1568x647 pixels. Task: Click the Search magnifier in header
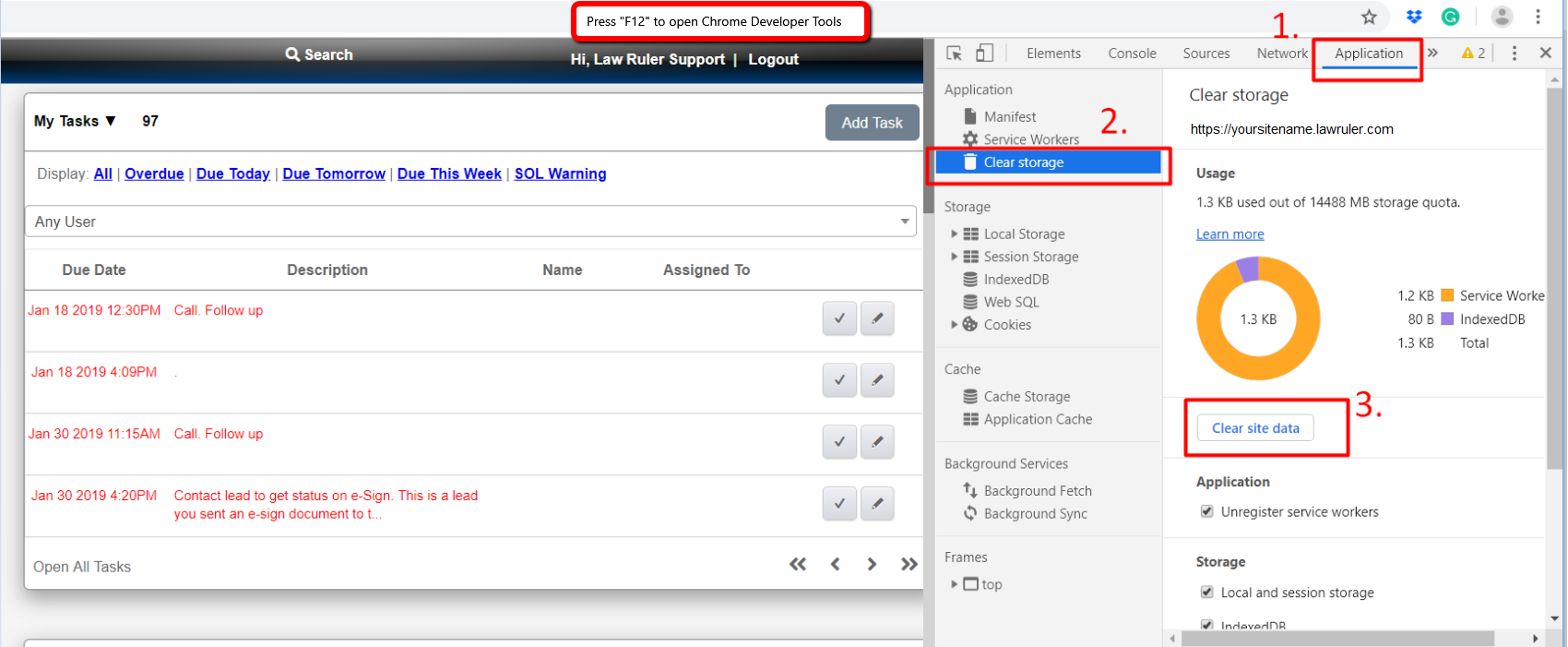292,54
